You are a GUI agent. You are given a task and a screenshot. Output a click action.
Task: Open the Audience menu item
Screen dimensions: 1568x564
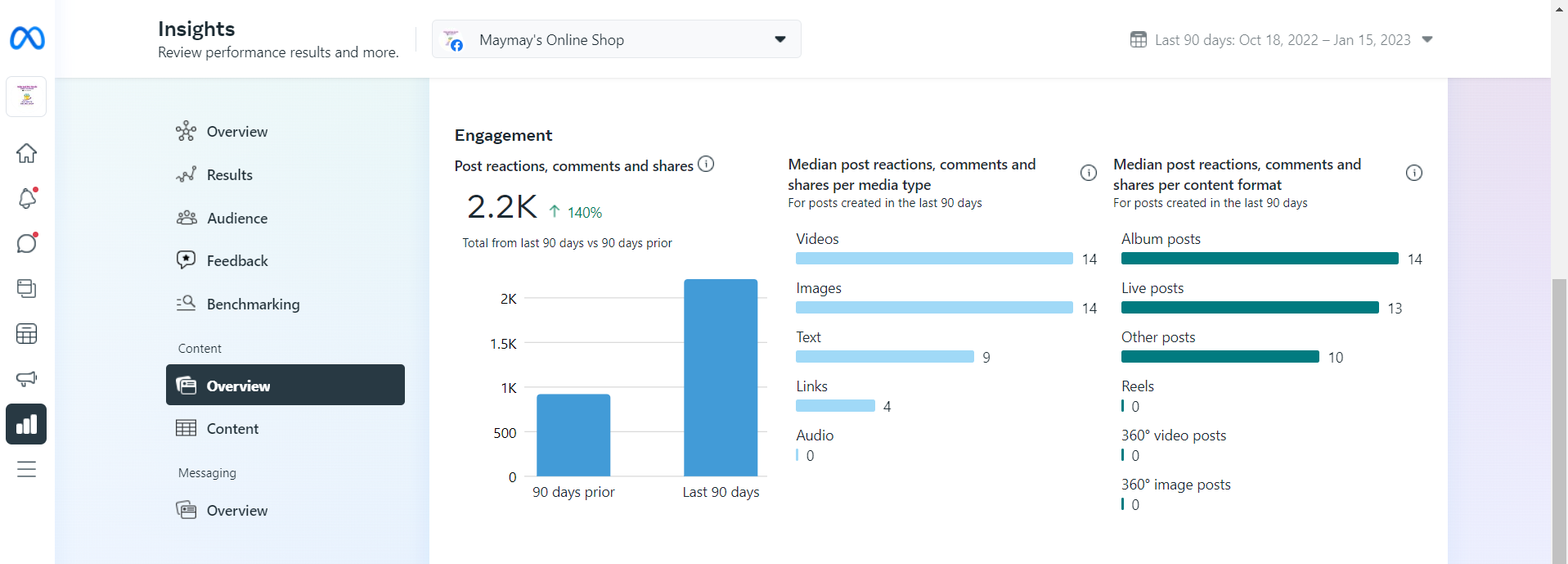coord(237,219)
